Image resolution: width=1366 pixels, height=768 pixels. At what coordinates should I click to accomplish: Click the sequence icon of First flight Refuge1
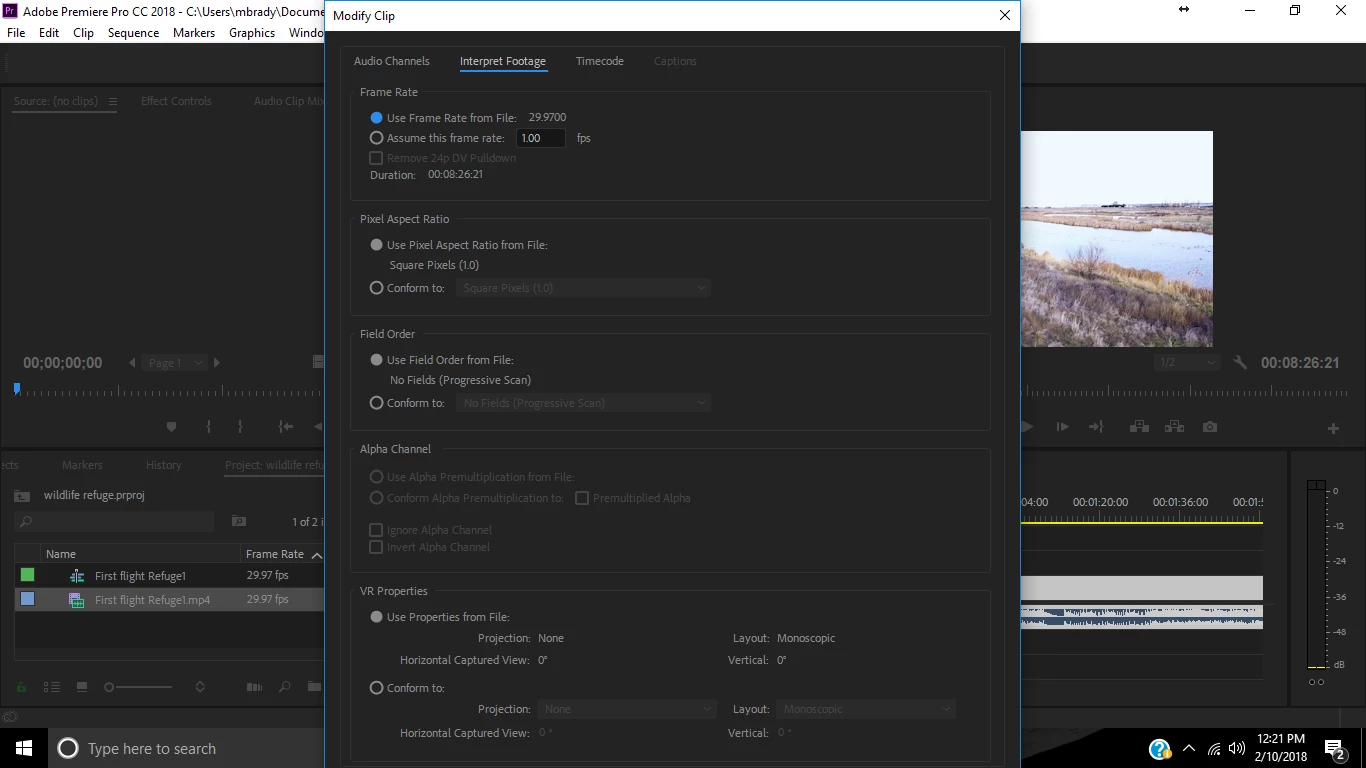click(77, 576)
